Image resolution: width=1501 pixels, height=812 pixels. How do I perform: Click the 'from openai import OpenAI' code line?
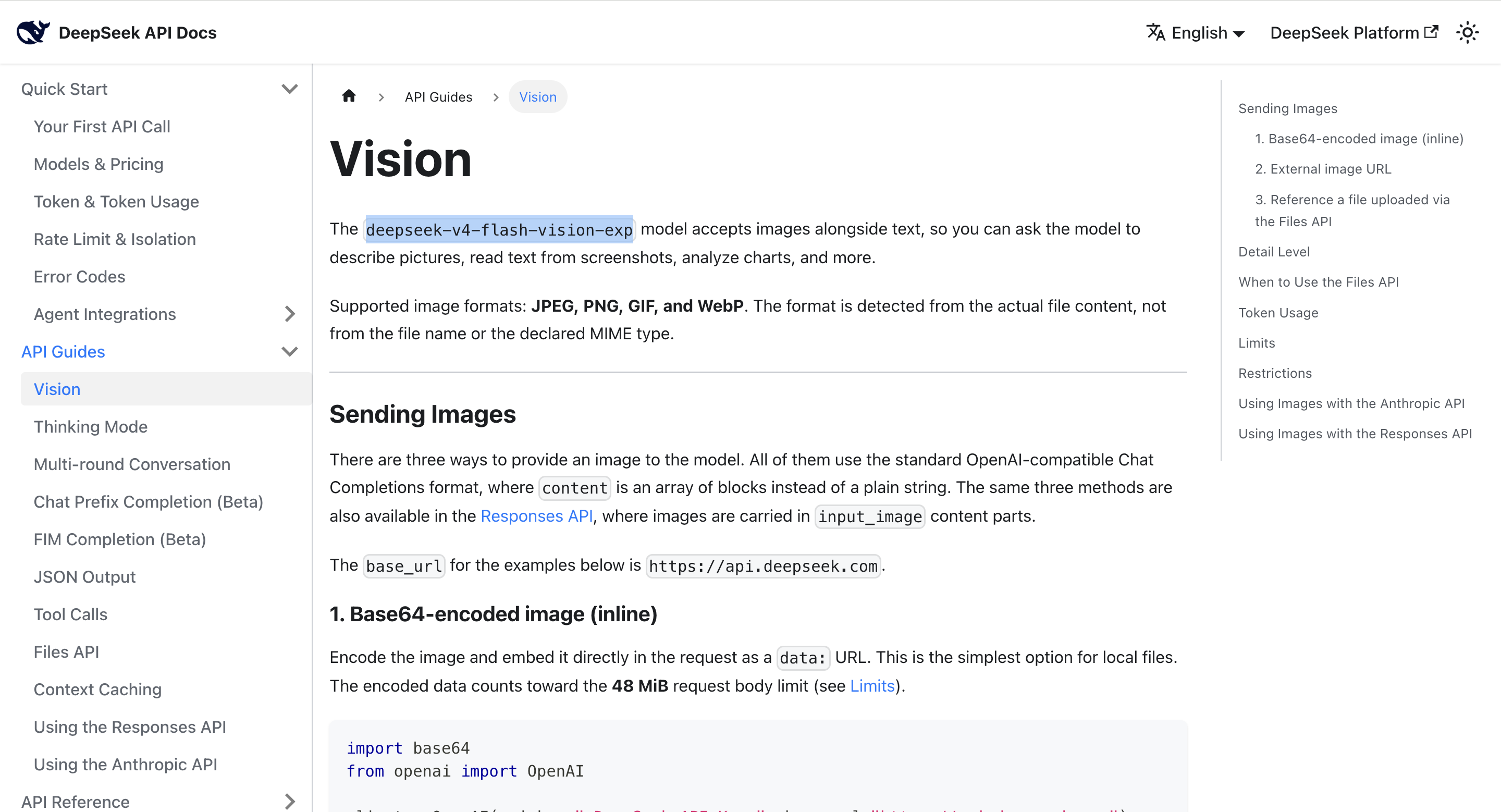click(465, 771)
